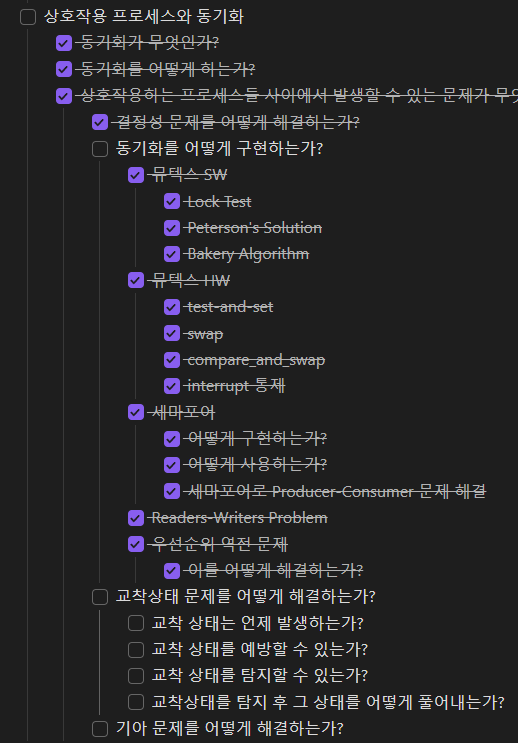Check 교착 상태는 언제 발생하는가? checkbox
This screenshot has width=518, height=743.
tap(136, 623)
